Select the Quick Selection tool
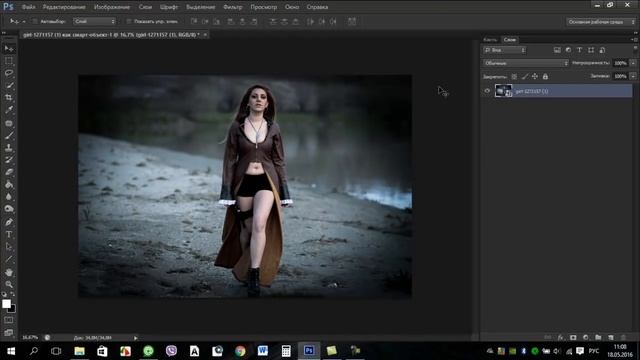Image resolution: width=640 pixels, height=360 pixels. click(x=9, y=86)
